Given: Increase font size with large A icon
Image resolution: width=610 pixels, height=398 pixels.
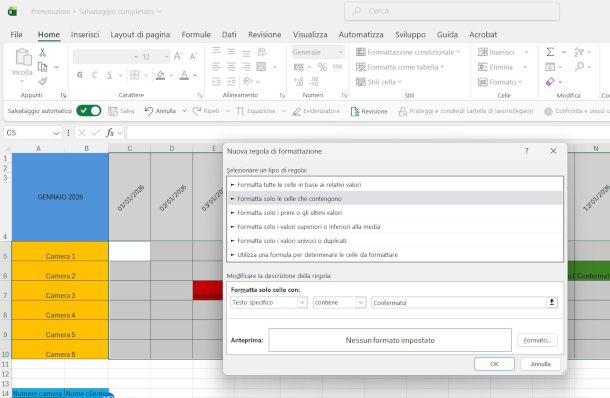Looking at the screenshot, I should coord(178,56).
